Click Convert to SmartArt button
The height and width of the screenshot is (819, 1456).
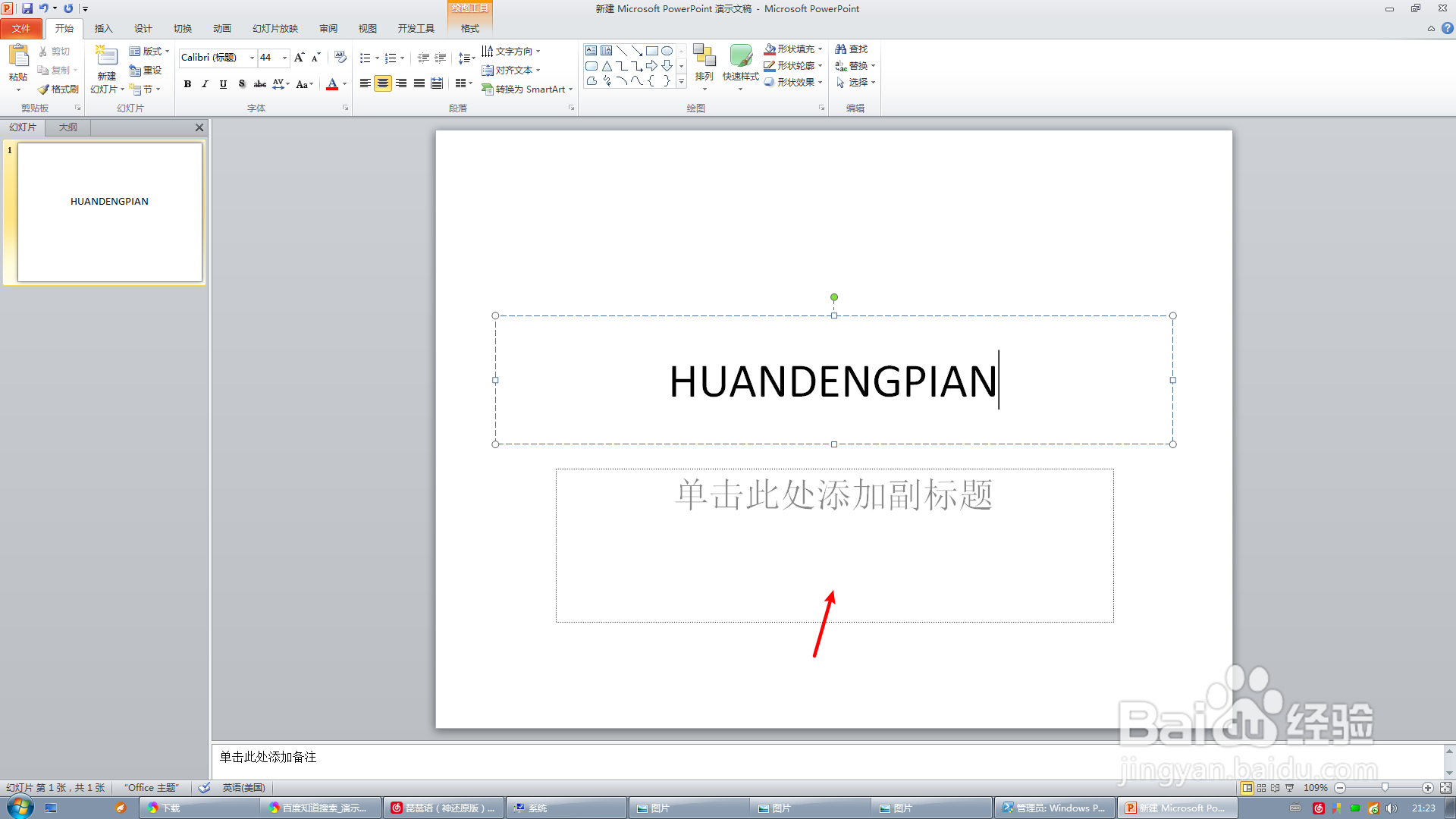[528, 89]
